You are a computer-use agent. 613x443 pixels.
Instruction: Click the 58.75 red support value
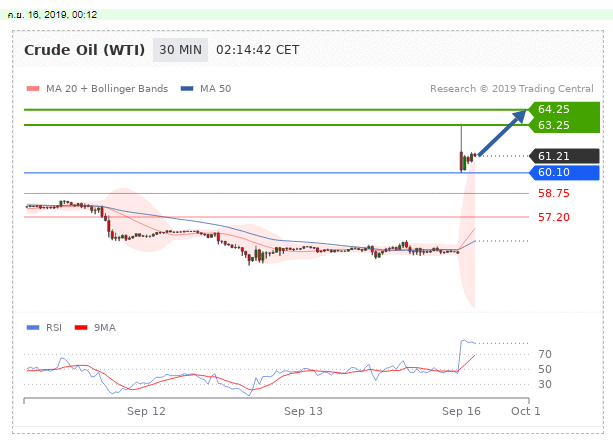point(554,193)
